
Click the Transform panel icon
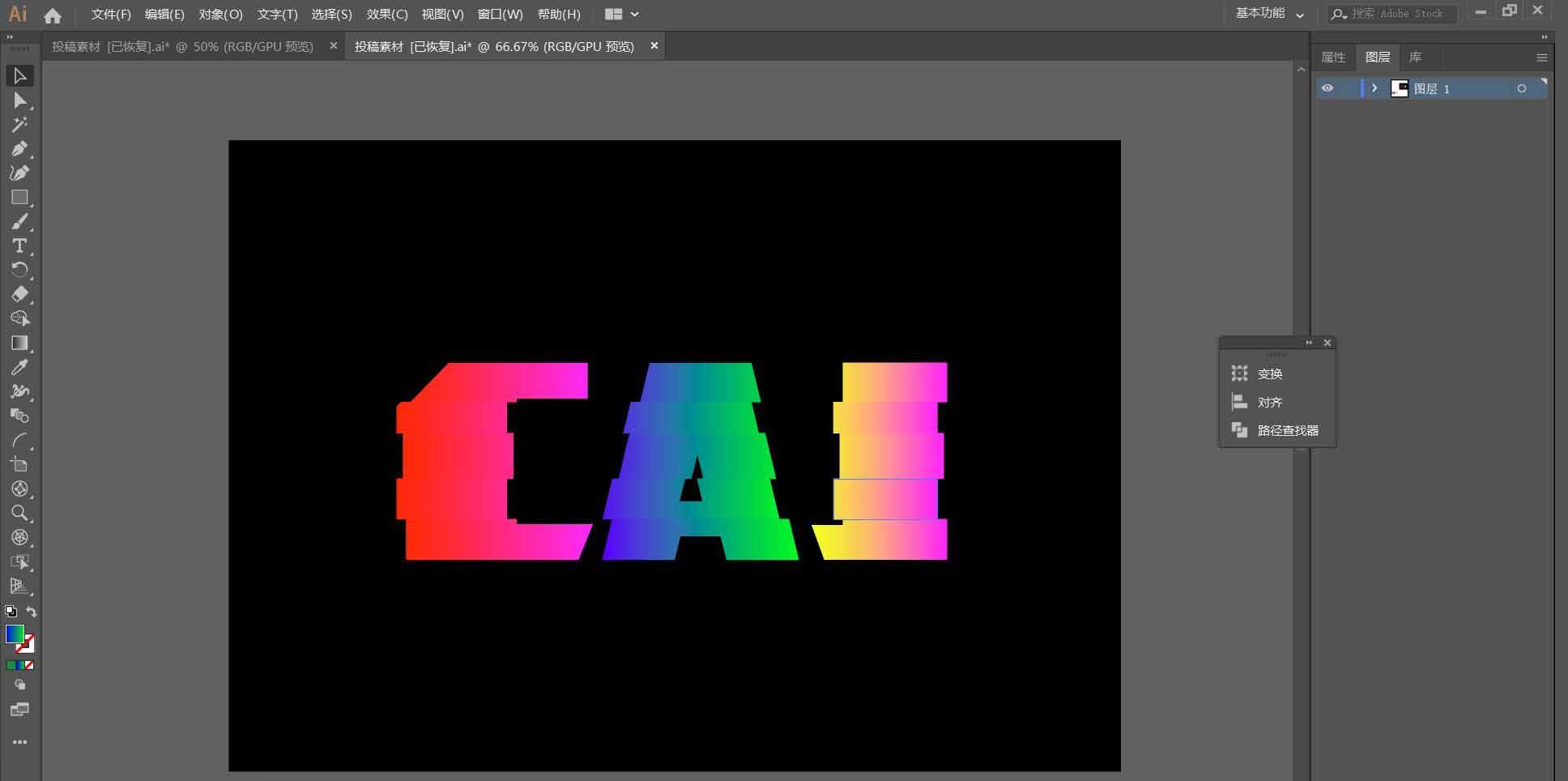click(1239, 373)
